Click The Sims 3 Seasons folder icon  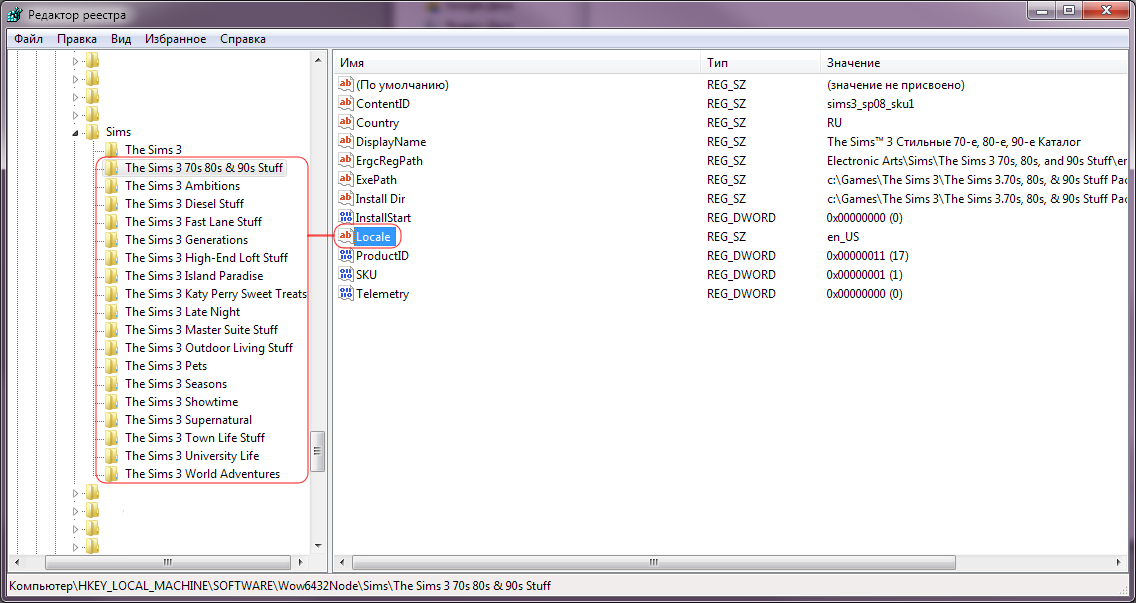click(x=111, y=384)
